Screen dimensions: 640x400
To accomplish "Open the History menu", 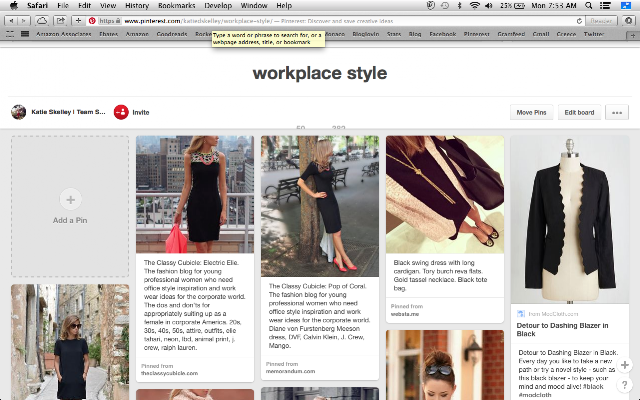I will pos(137,5).
